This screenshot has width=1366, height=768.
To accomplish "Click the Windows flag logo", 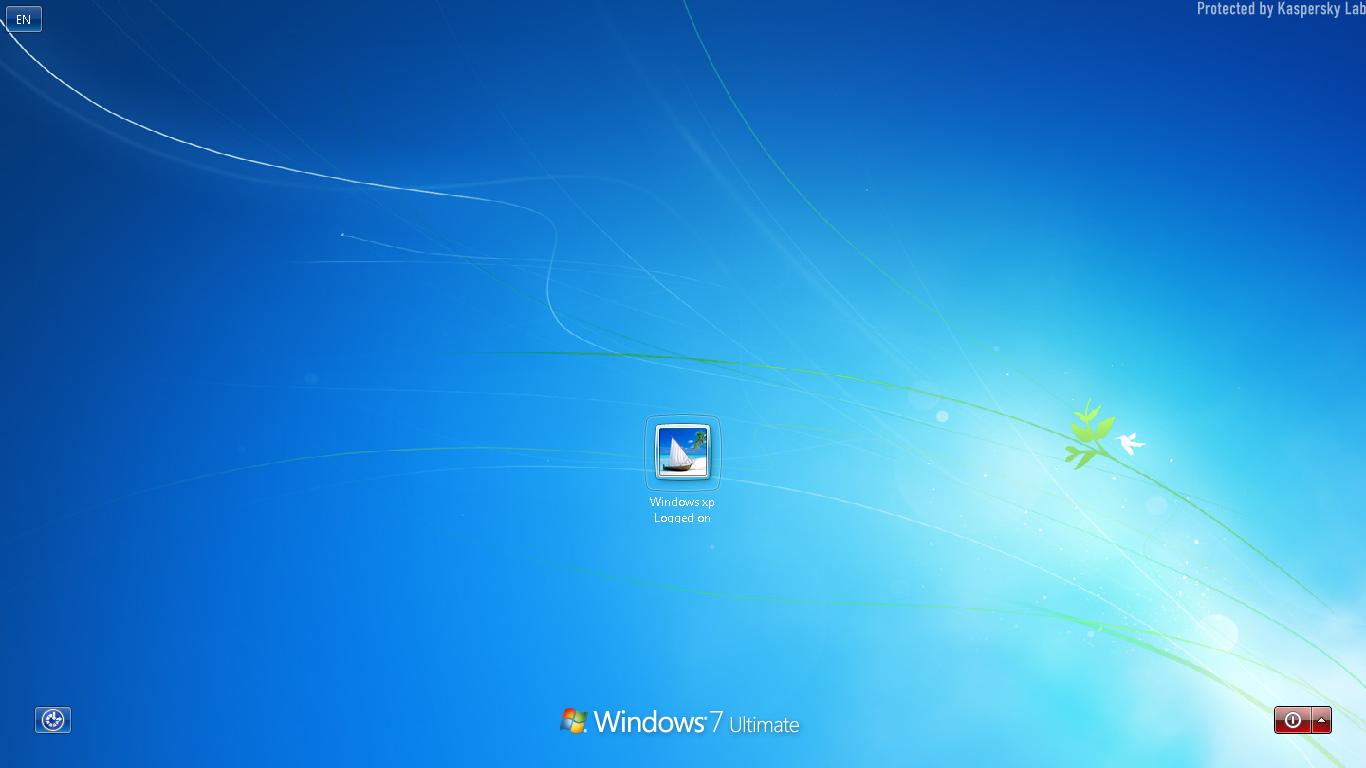I will pos(573,719).
